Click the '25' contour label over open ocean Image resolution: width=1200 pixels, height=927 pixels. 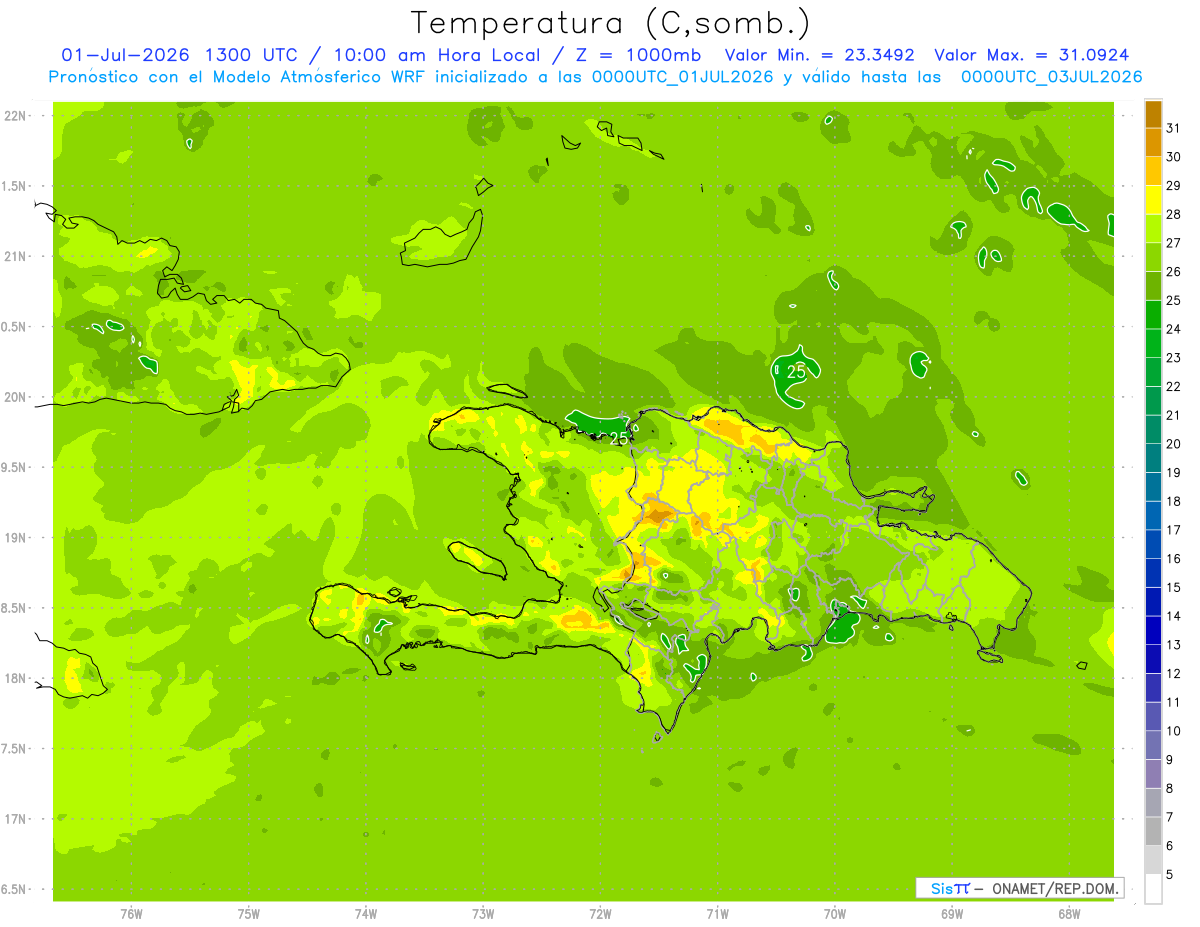[796, 371]
